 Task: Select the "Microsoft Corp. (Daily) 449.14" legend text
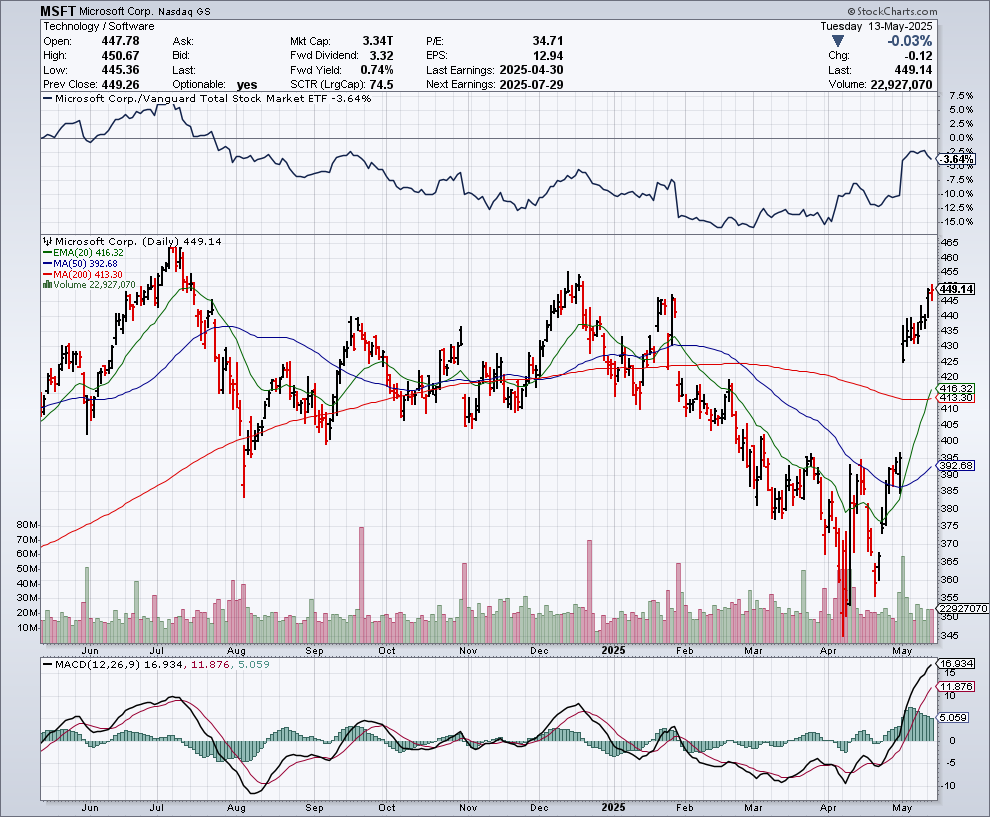coord(138,241)
